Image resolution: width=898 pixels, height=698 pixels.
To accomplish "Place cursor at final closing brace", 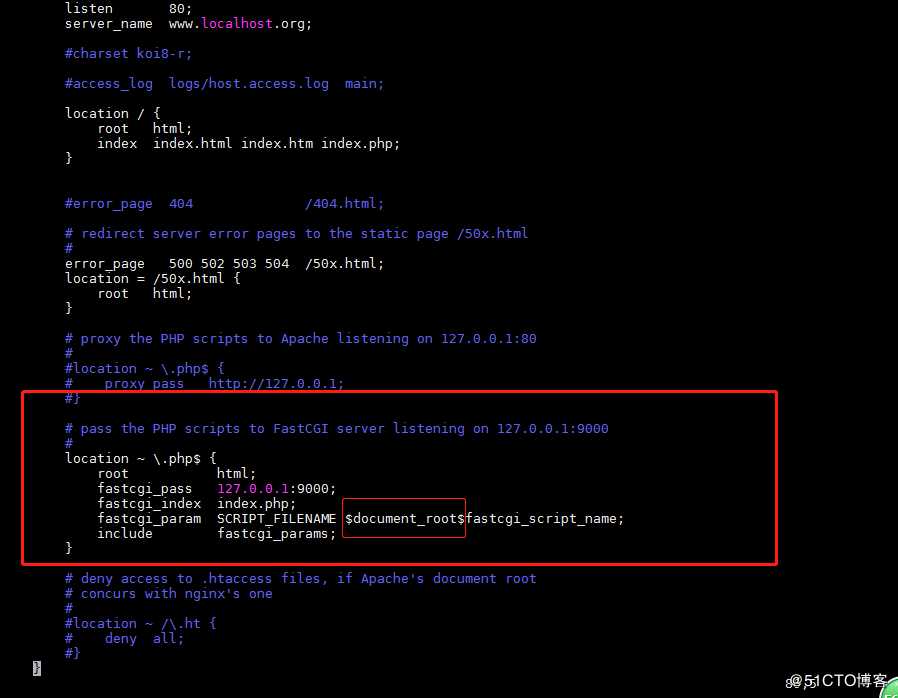I will pos(37,668).
